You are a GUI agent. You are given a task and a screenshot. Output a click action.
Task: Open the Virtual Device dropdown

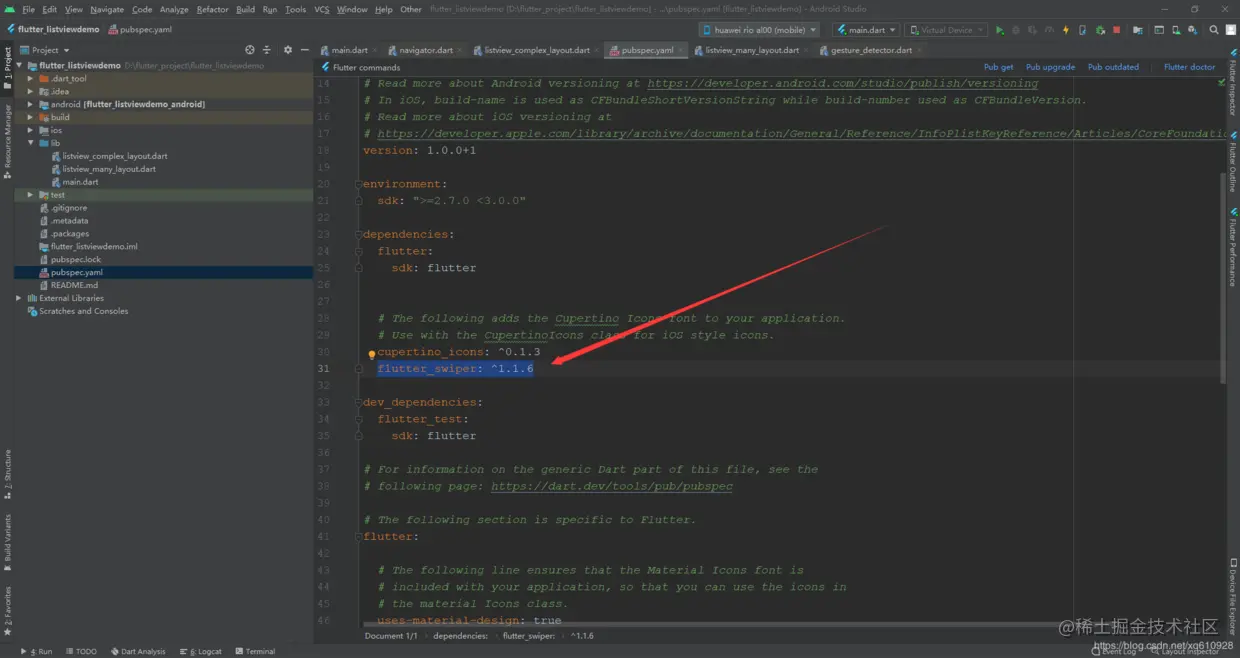click(x=946, y=30)
